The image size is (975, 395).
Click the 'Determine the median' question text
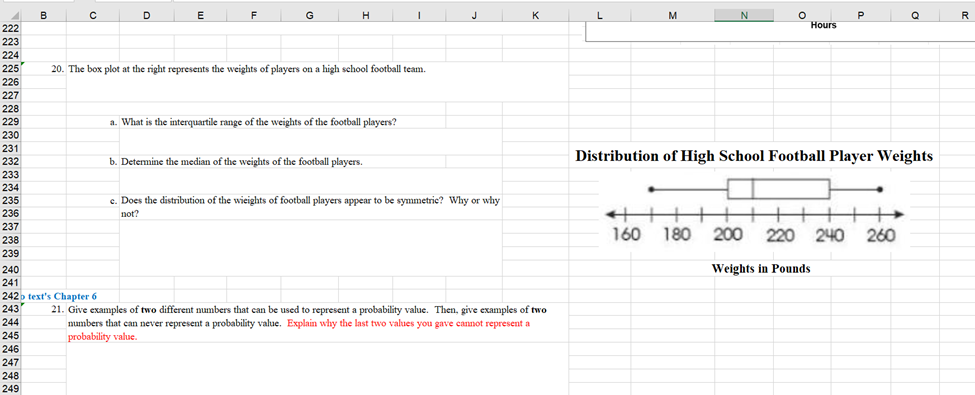pos(242,162)
